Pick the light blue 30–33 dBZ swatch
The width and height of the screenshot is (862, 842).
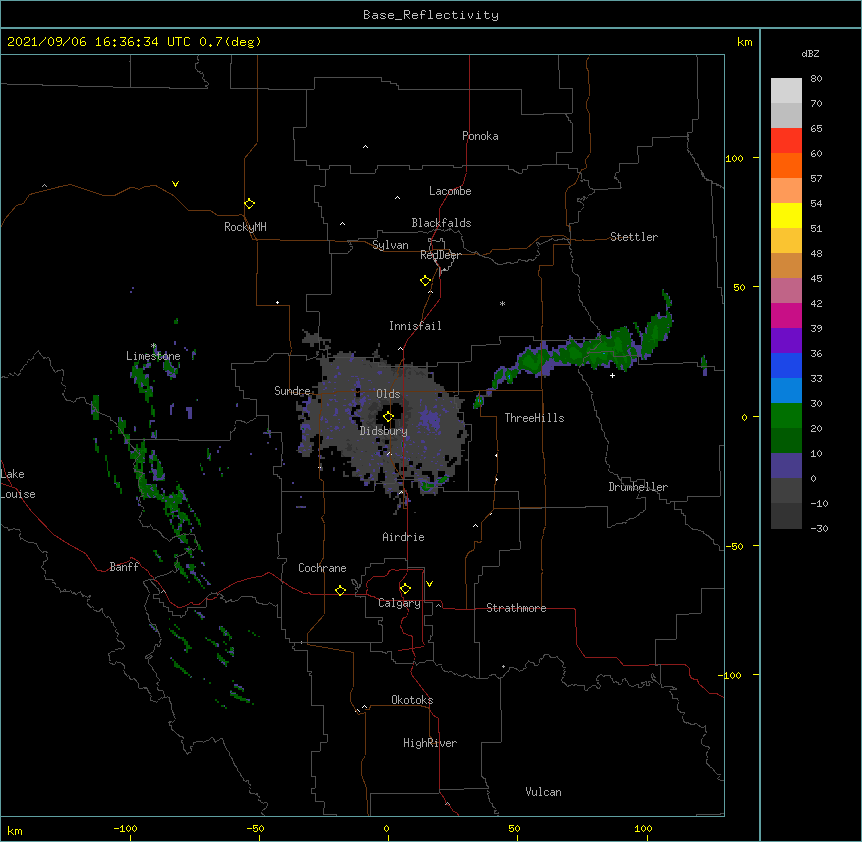pyautogui.click(x=786, y=391)
